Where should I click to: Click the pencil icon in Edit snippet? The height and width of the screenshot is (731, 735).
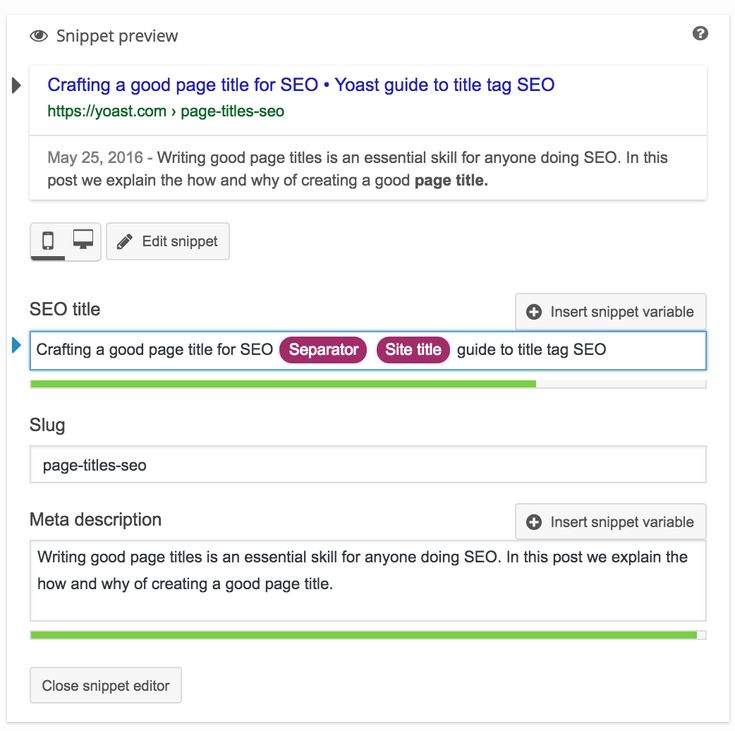pyautogui.click(x=124, y=241)
